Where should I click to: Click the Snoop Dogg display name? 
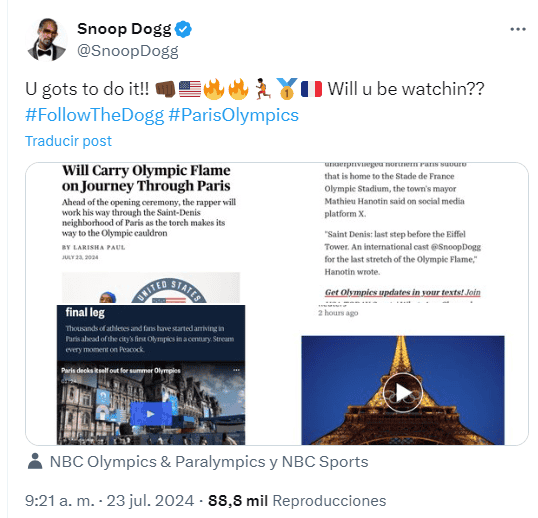[x=124, y=29]
